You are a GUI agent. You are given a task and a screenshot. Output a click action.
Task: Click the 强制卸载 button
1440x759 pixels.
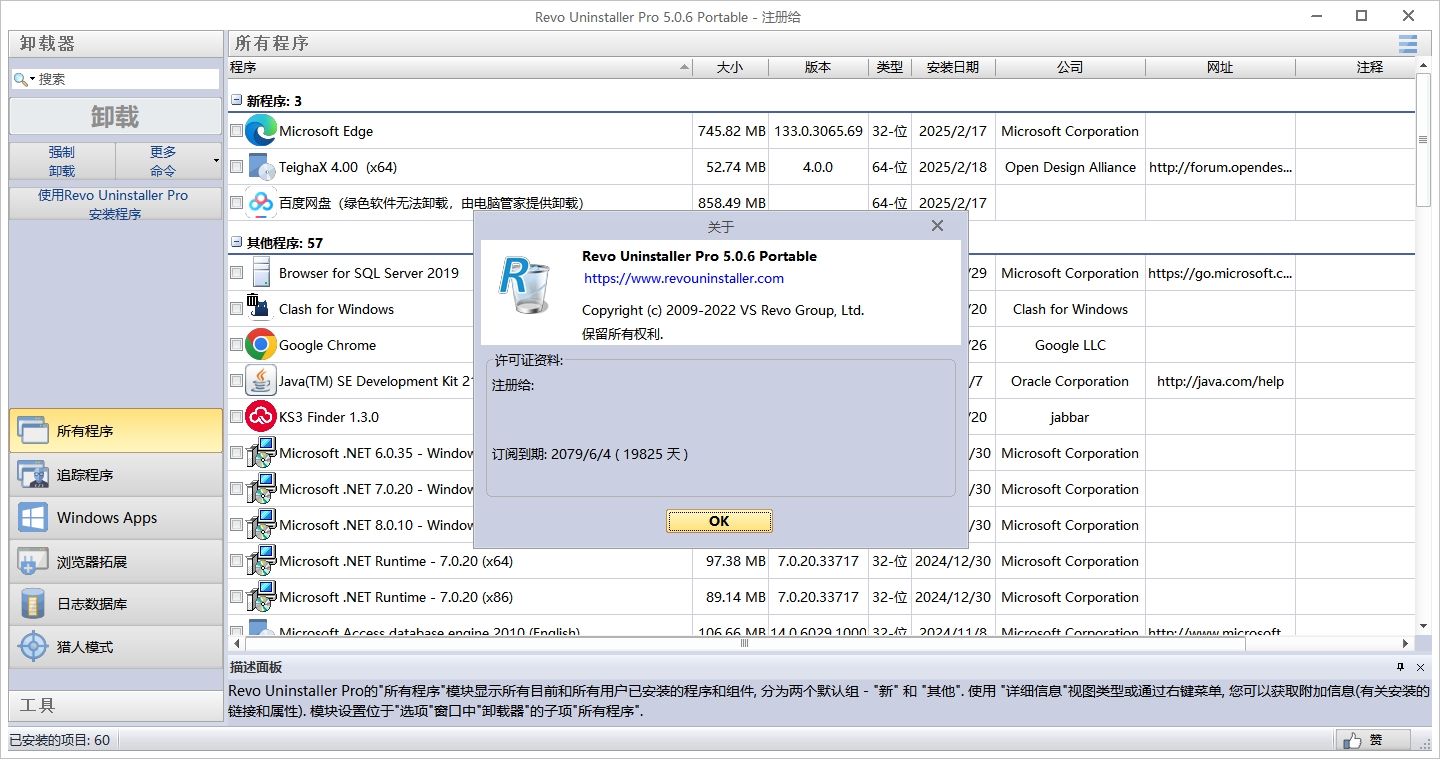[62, 160]
